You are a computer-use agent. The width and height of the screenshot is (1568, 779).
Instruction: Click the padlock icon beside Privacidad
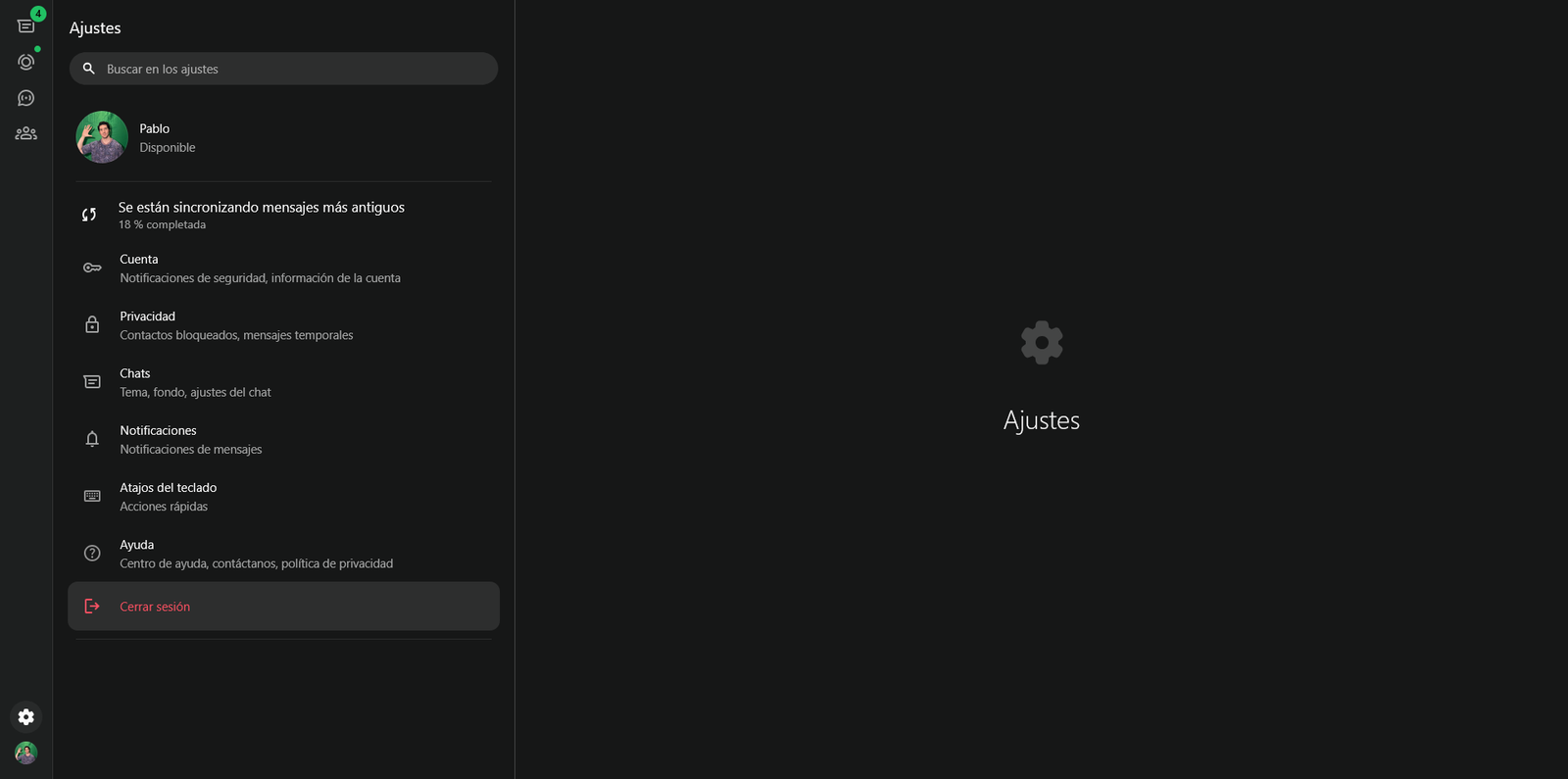[92, 324]
